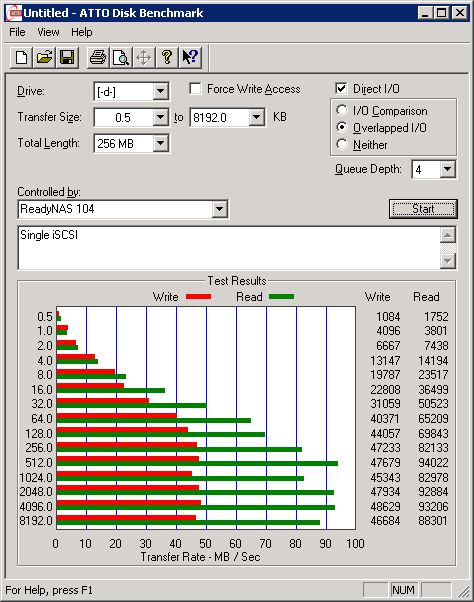The height and width of the screenshot is (602, 474).
Task: Start the benchmark with Start button
Action: (x=423, y=209)
